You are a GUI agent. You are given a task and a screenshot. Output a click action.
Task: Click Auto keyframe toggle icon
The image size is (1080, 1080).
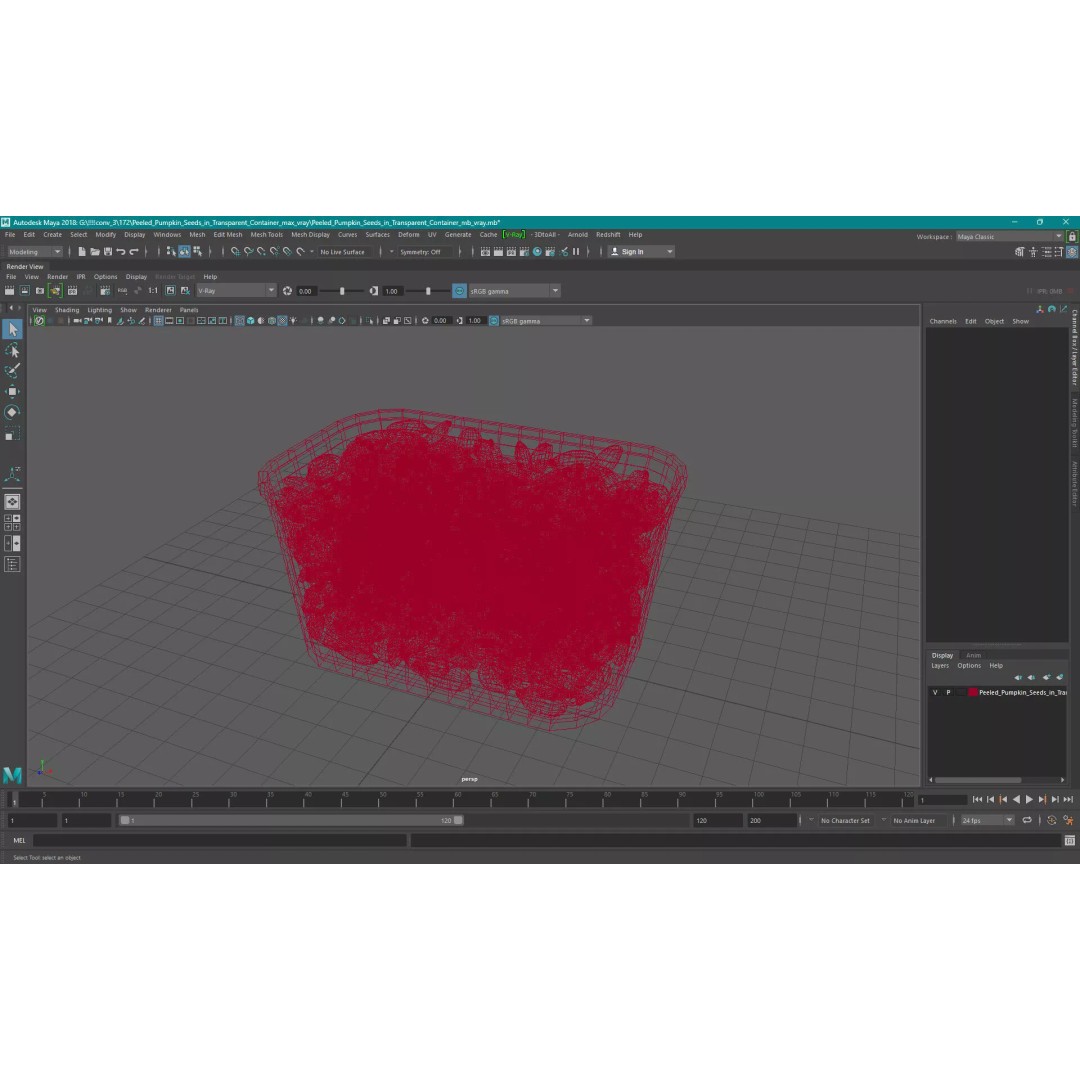1052,820
